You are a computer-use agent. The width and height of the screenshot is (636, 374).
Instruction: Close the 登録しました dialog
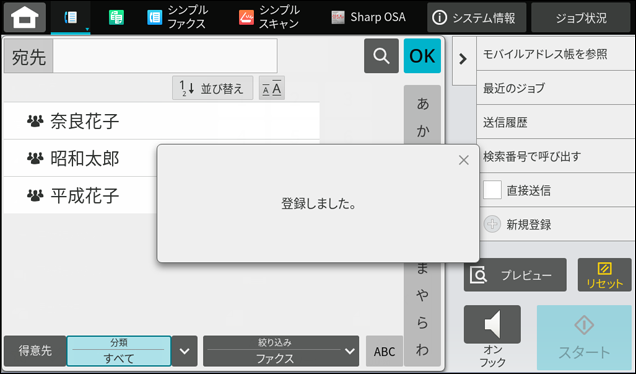(x=464, y=160)
